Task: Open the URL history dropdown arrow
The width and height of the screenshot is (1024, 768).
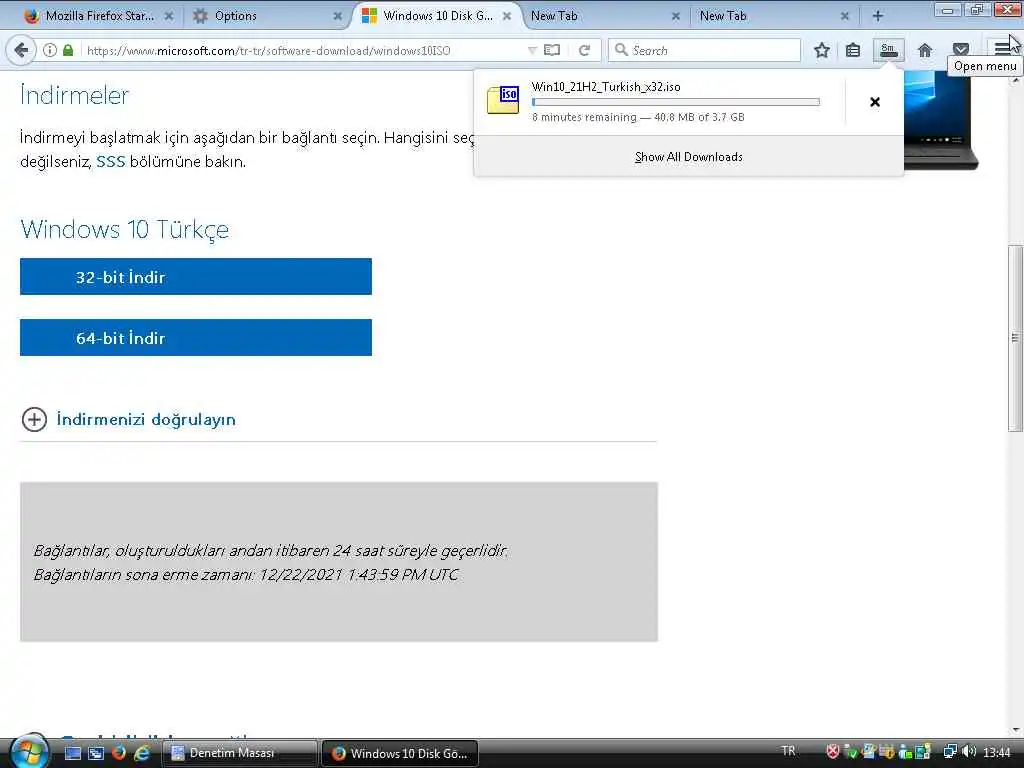Action: (x=532, y=50)
